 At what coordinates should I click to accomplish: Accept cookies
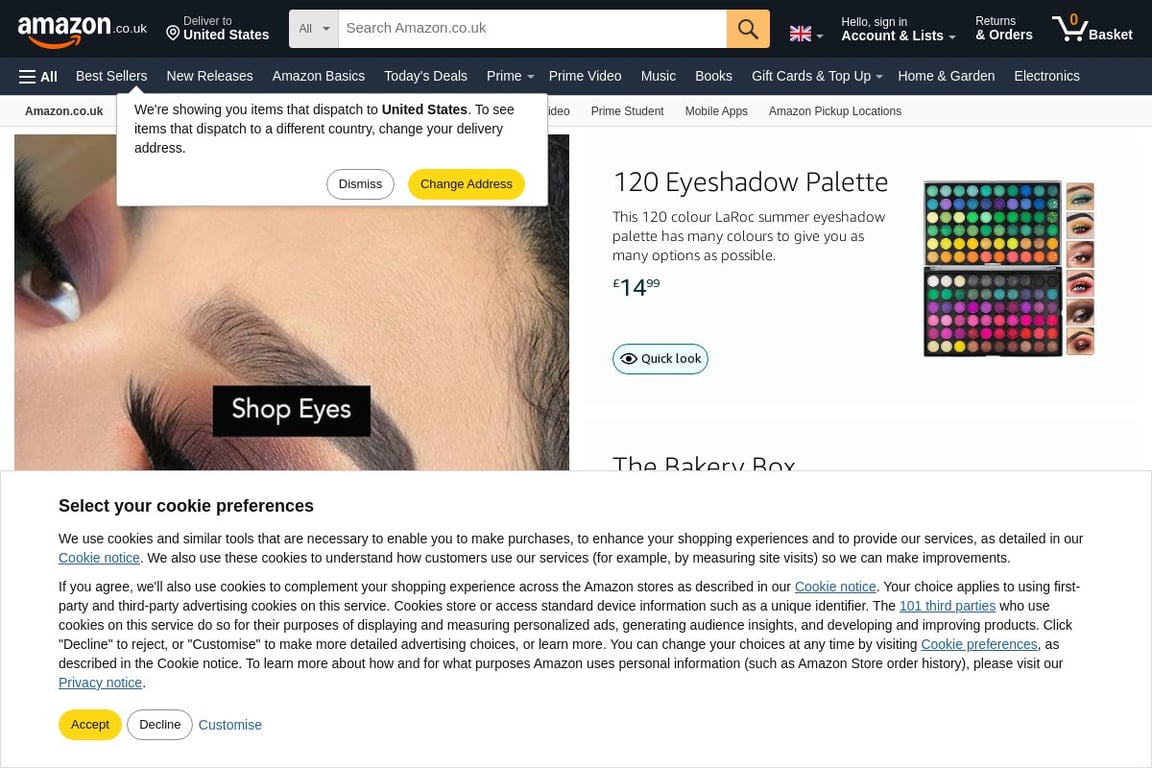click(90, 725)
